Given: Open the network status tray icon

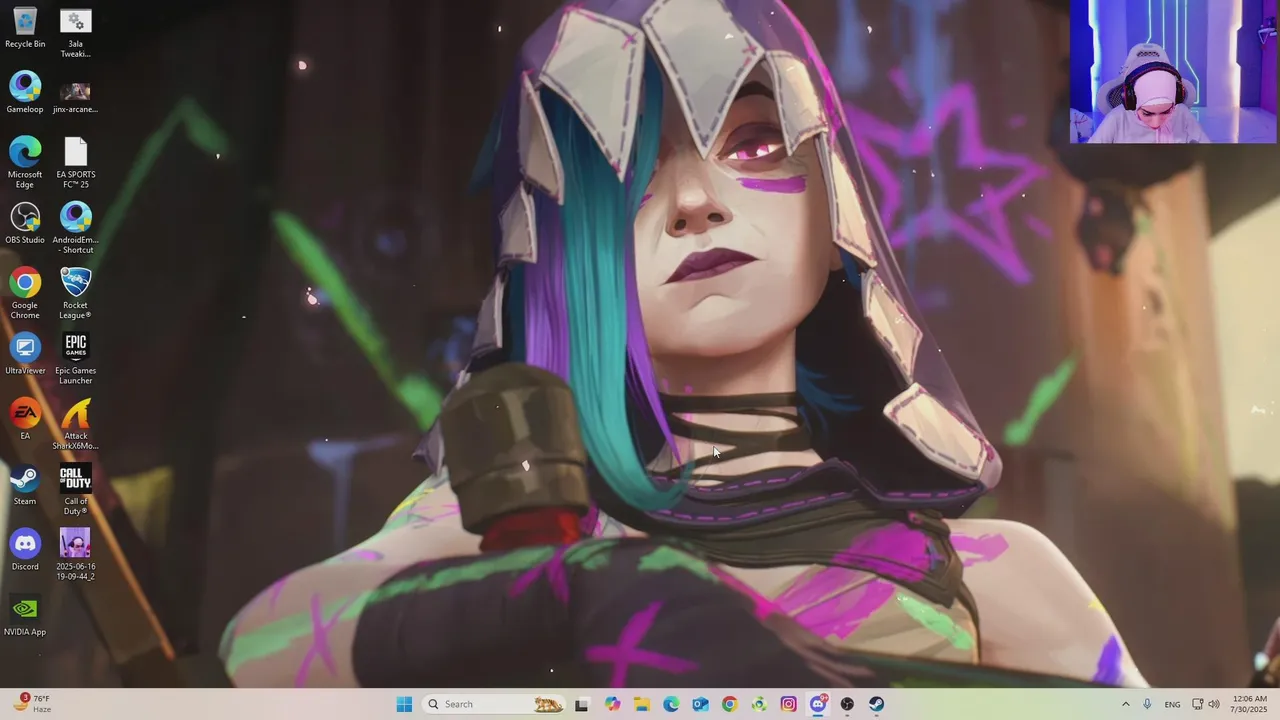Looking at the screenshot, I should pyautogui.click(x=1198, y=704).
